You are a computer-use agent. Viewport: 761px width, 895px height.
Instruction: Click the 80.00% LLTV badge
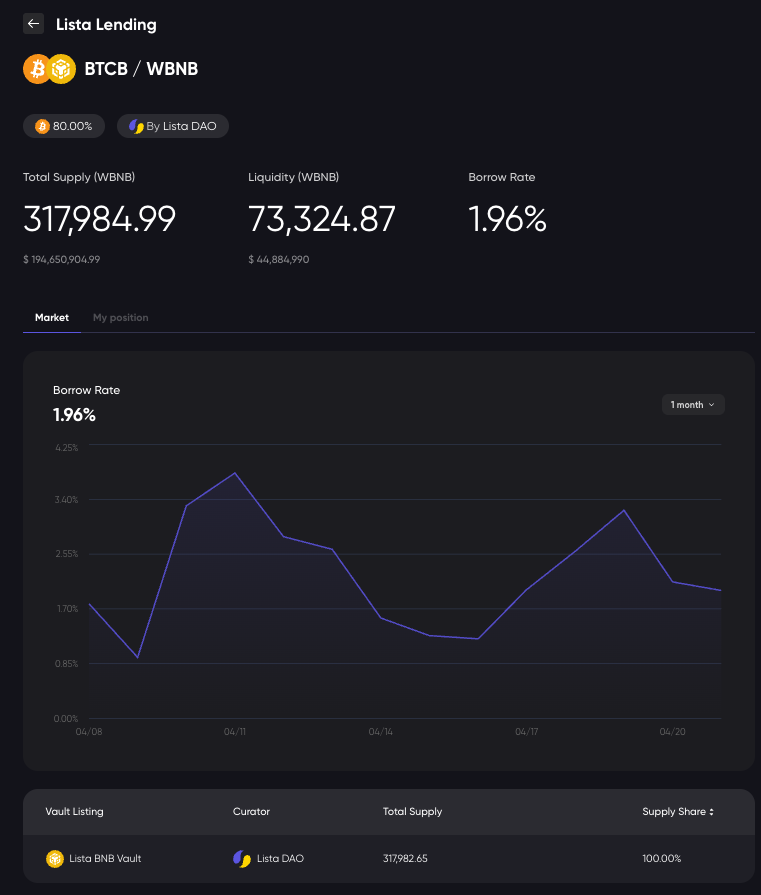coord(64,126)
